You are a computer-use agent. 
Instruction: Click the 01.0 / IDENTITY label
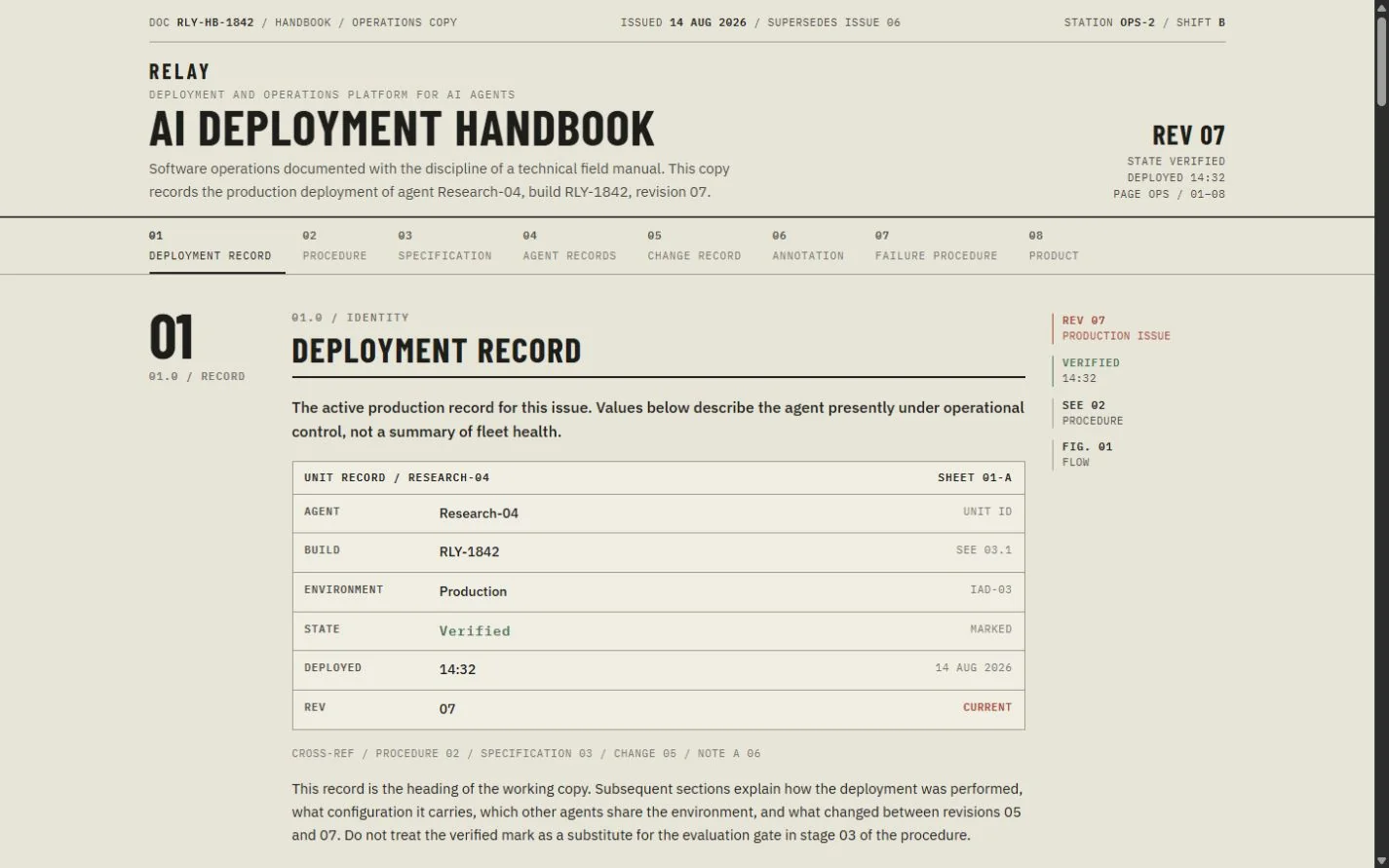(350, 318)
